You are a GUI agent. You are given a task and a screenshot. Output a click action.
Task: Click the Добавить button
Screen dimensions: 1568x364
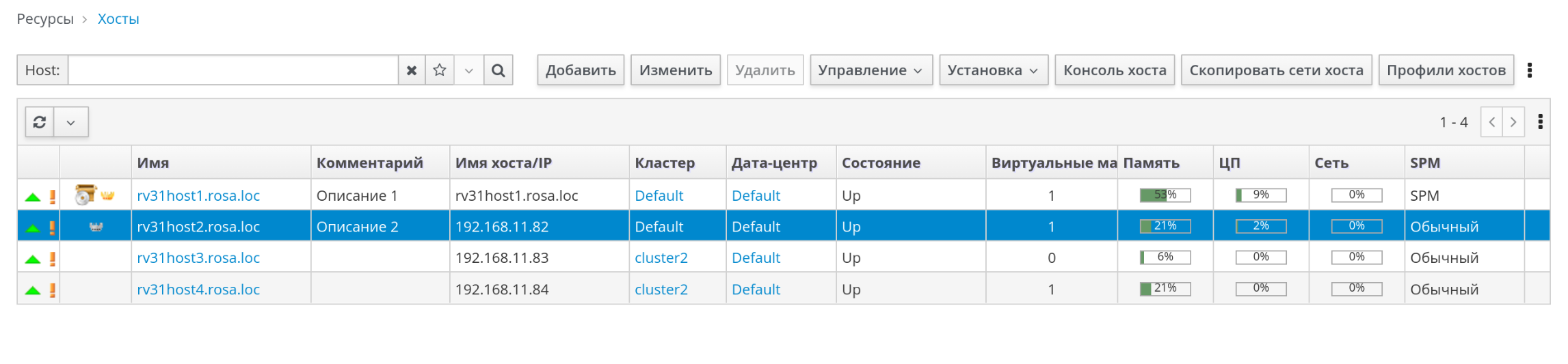581,70
